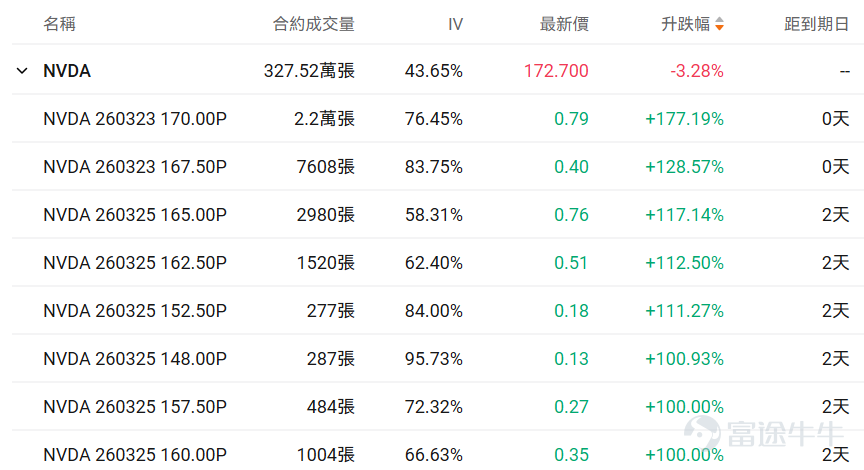864x470 pixels.
Task: Click 2天 expiry in 152.50P row
Action: 835,311
